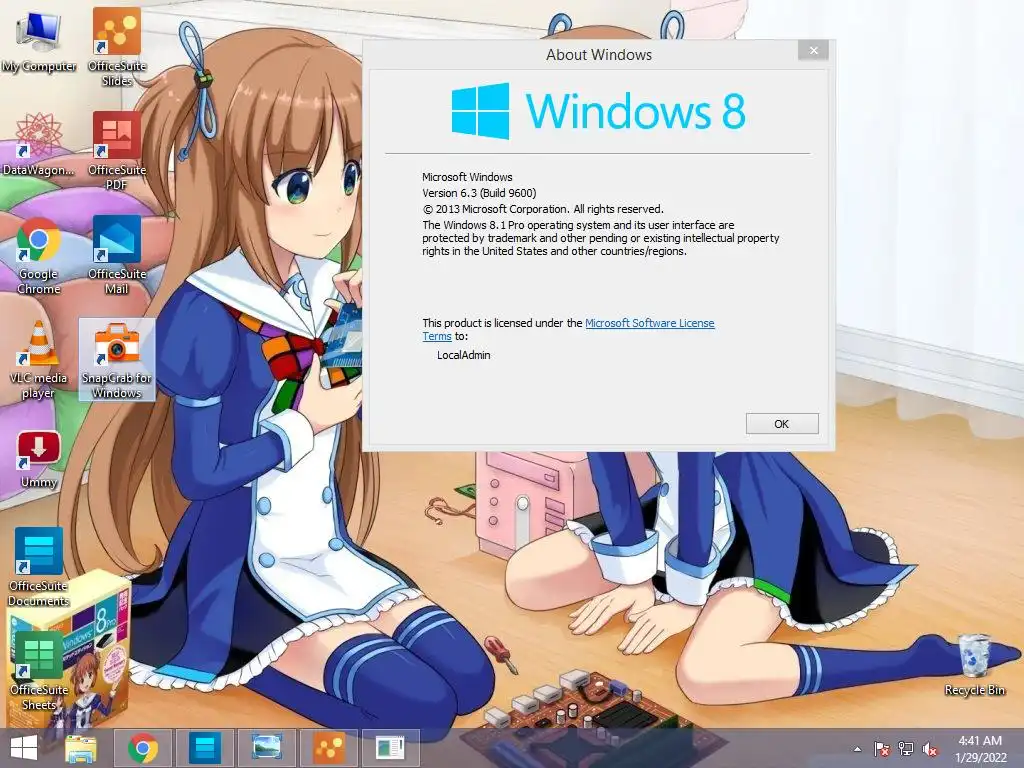Viewport: 1024px width, 768px height.
Task: Click the About Windows title bar
Action: 598,55
